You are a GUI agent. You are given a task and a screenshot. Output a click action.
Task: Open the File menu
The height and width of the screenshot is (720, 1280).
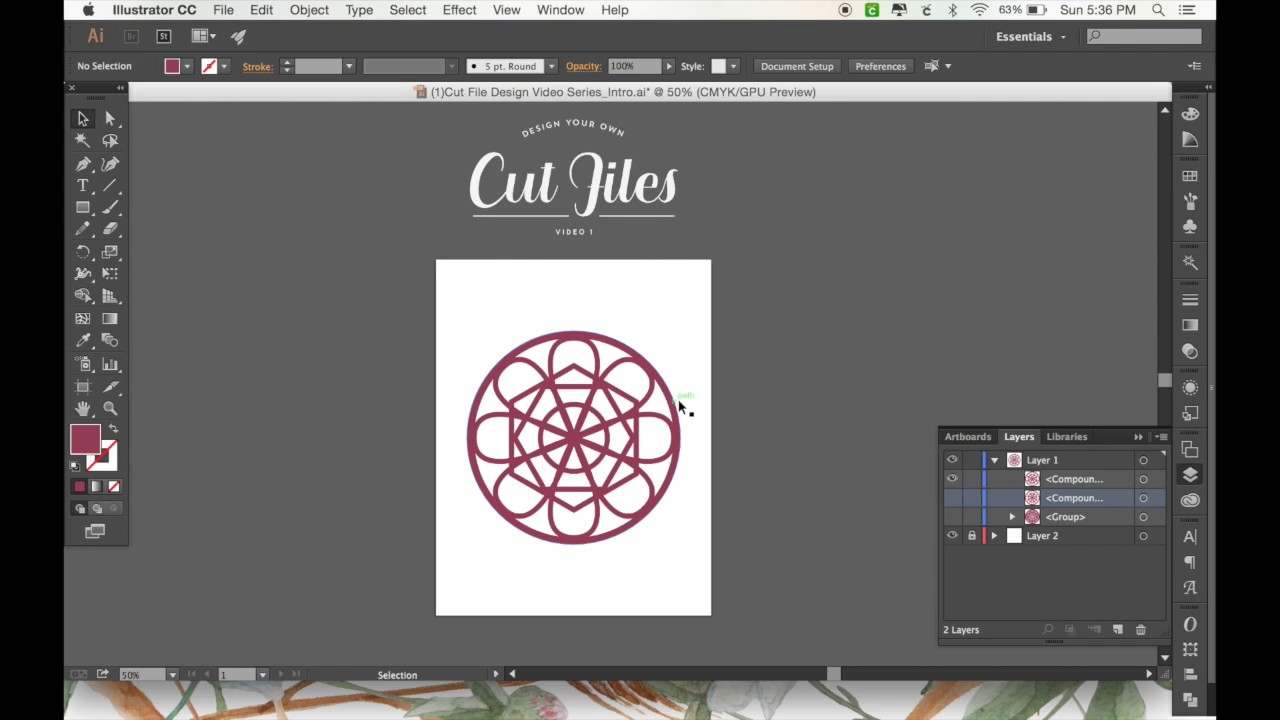(223, 10)
